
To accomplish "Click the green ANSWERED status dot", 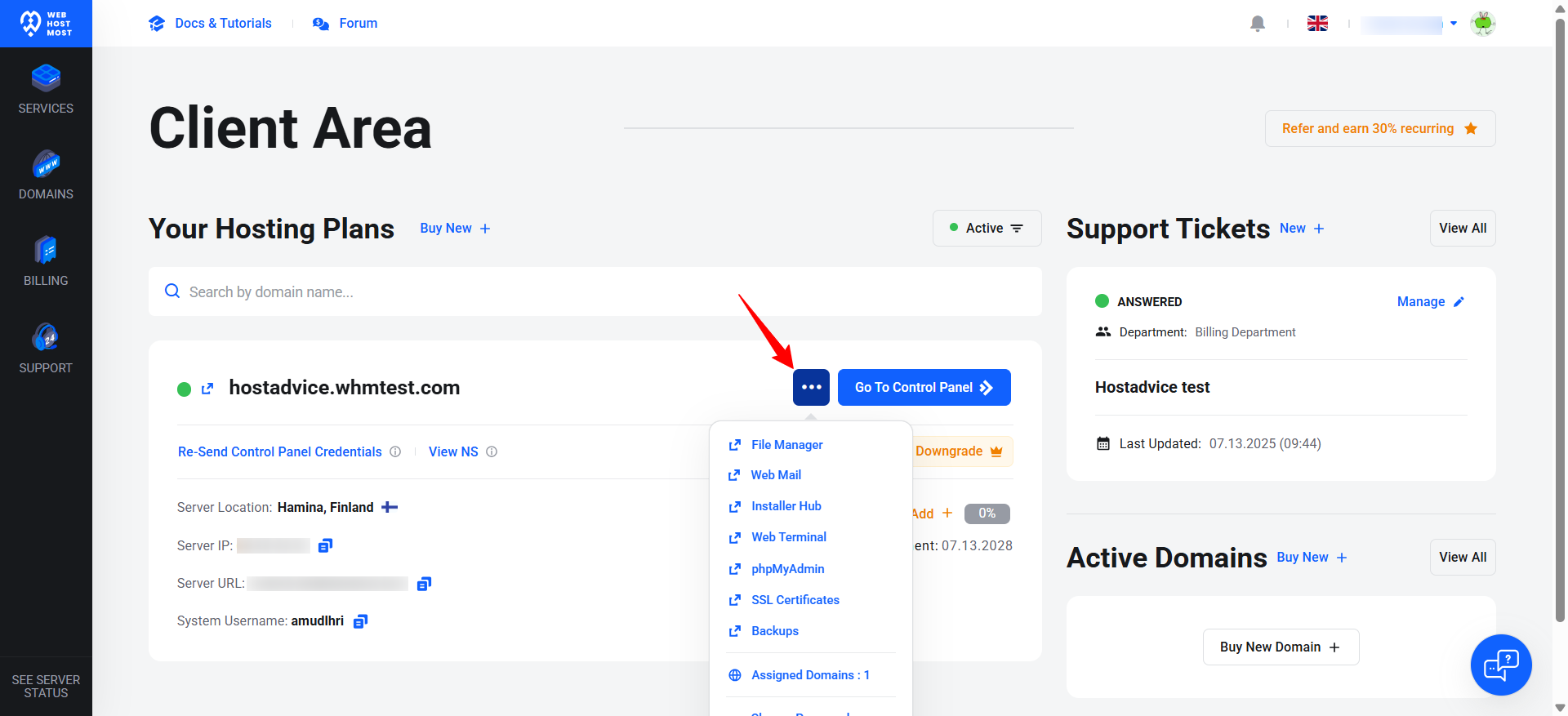I will [1102, 301].
